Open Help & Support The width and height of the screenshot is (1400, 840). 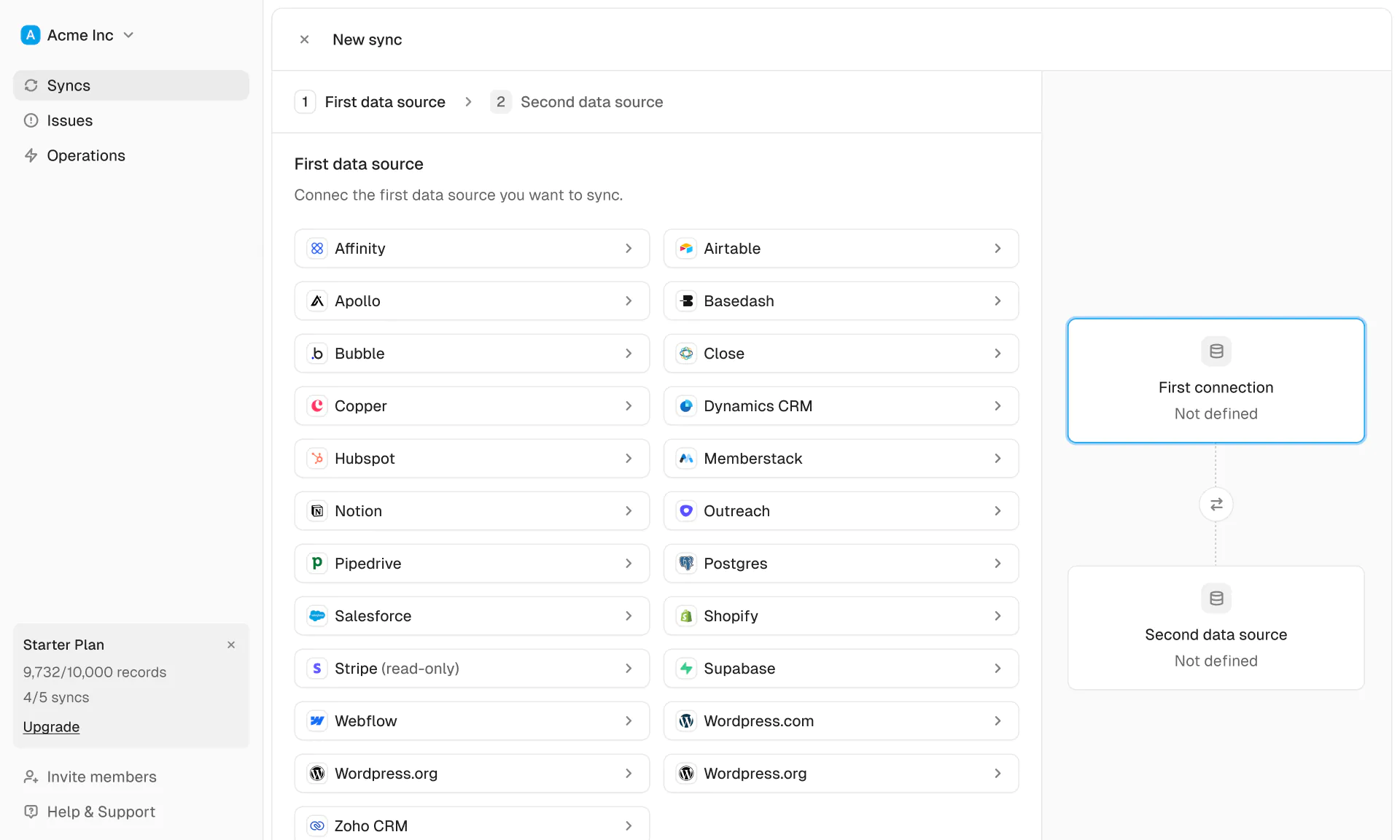[90, 812]
